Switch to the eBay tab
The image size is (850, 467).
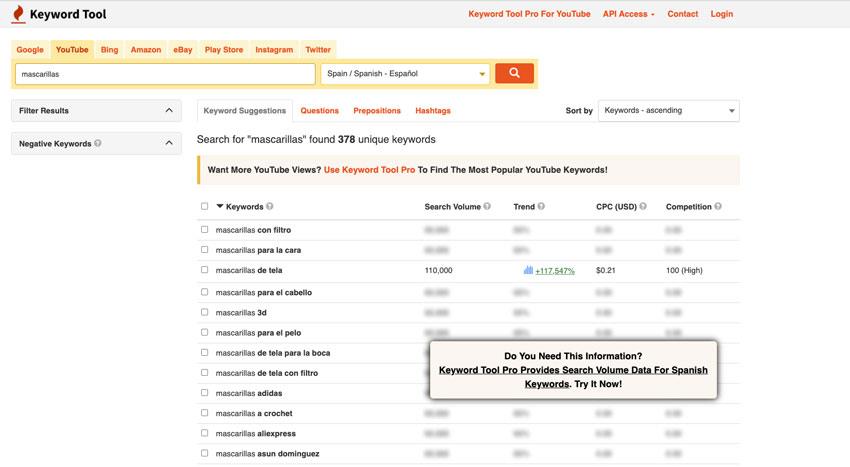tap(183, 49)
